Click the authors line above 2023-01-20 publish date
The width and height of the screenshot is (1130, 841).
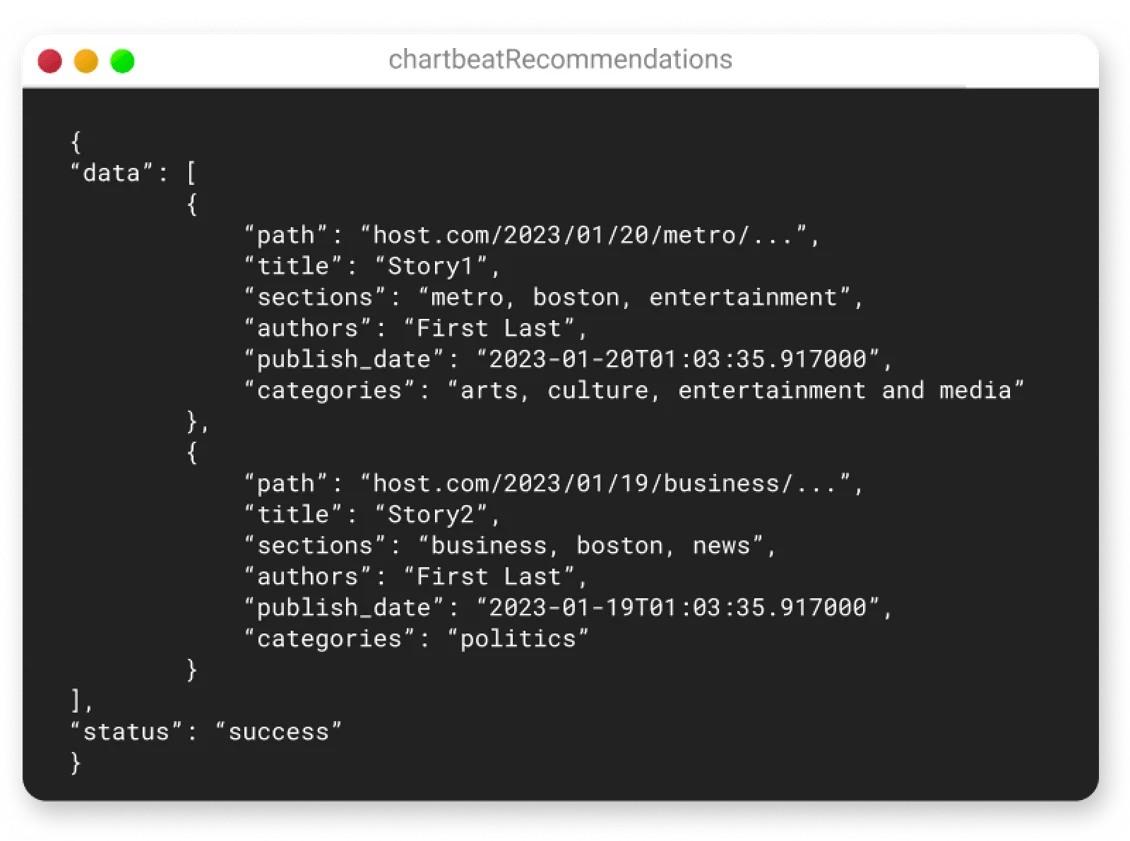coord(416,328)
